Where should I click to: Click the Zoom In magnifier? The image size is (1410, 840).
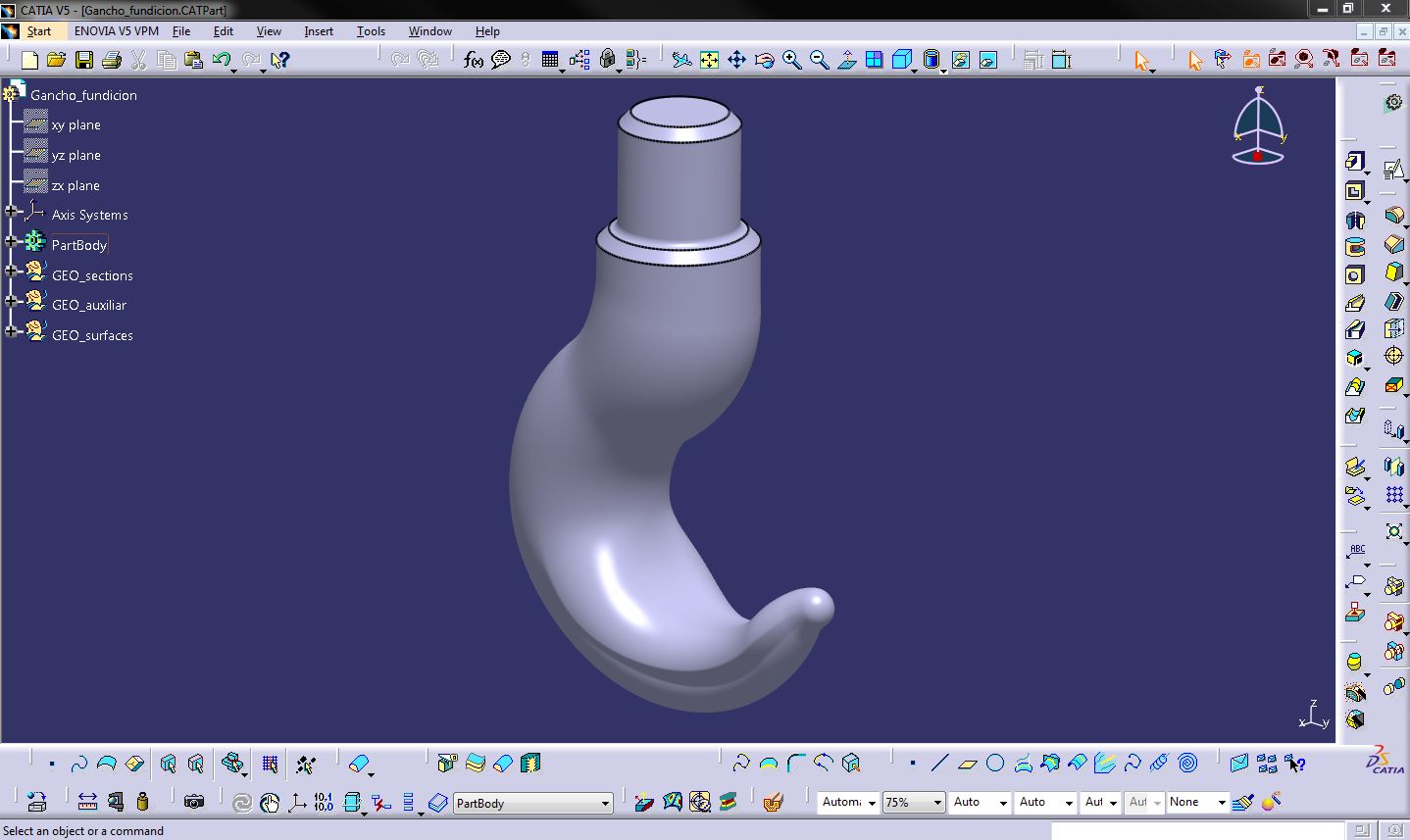[x=791, y=60]
